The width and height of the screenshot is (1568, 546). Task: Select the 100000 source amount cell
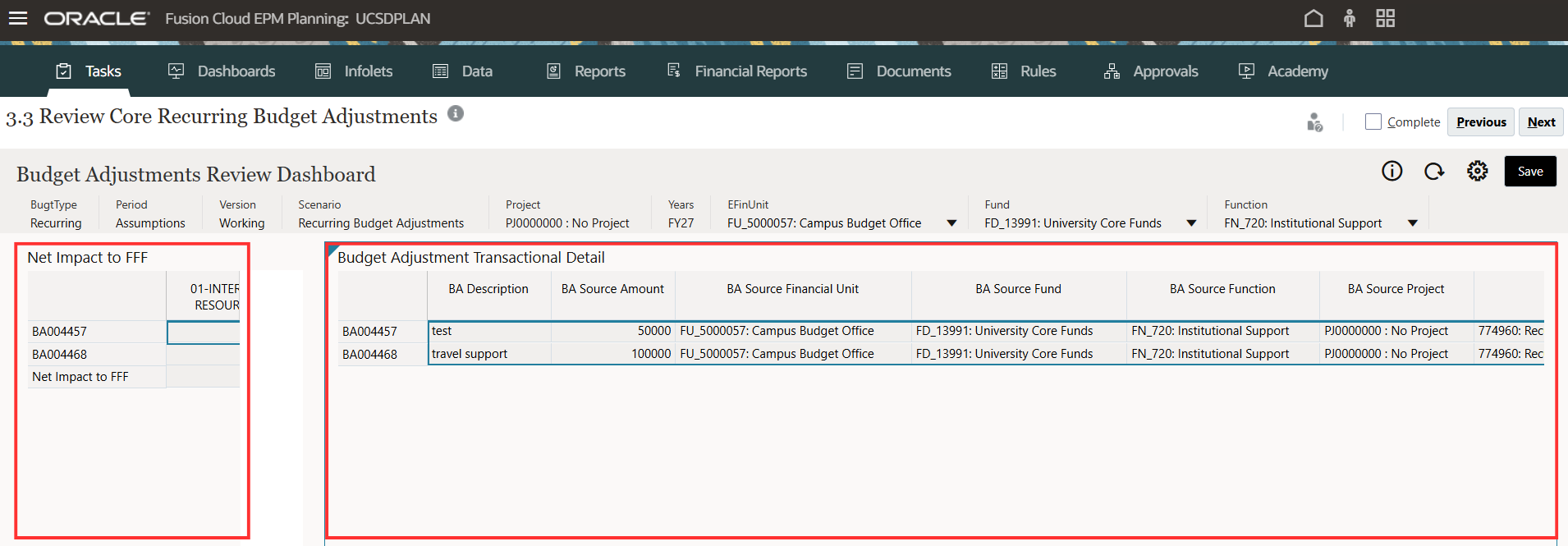tap(613, 354)
